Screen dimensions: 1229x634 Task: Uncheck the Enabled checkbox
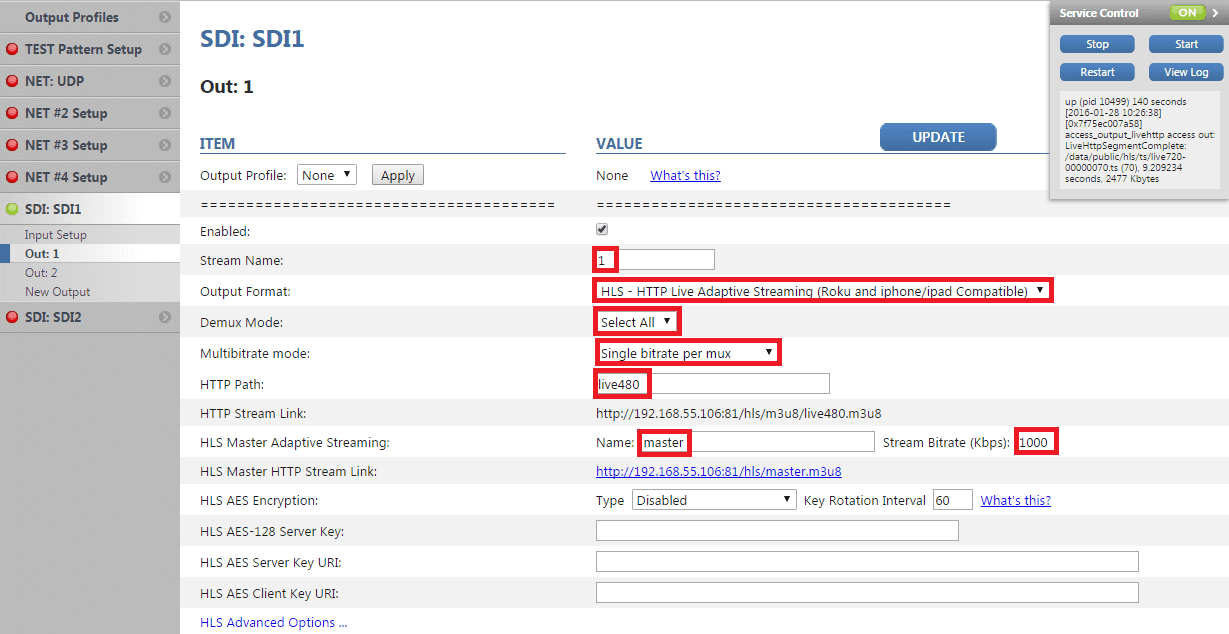[602, 229]
